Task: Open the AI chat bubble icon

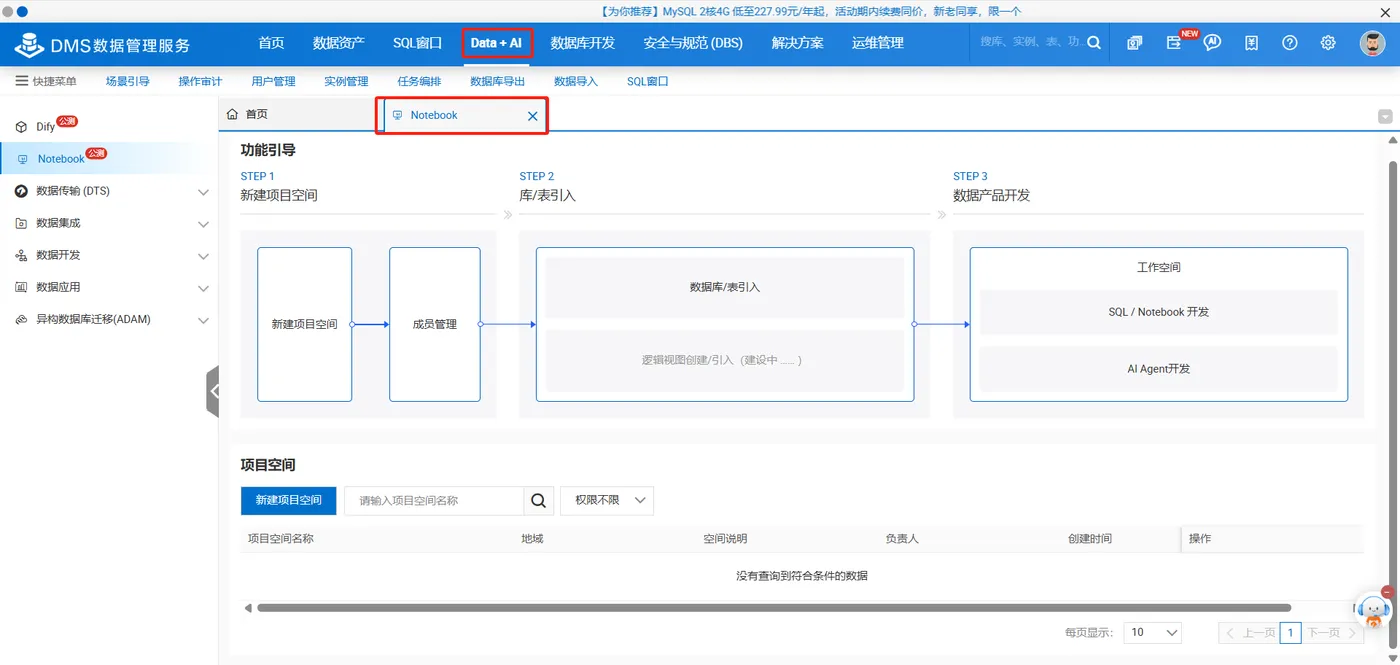Action: (x=1212, y=43)
